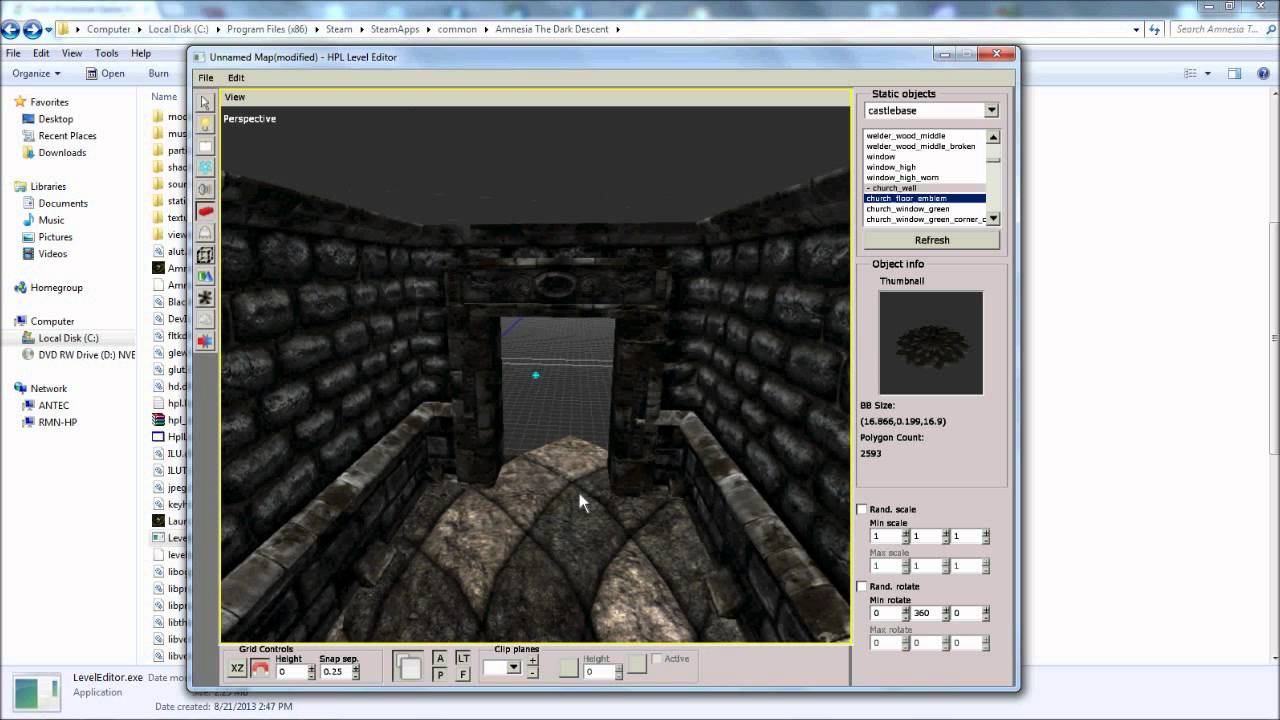Click grid Height stepper arrows
1280x720 pixels.
311,672
